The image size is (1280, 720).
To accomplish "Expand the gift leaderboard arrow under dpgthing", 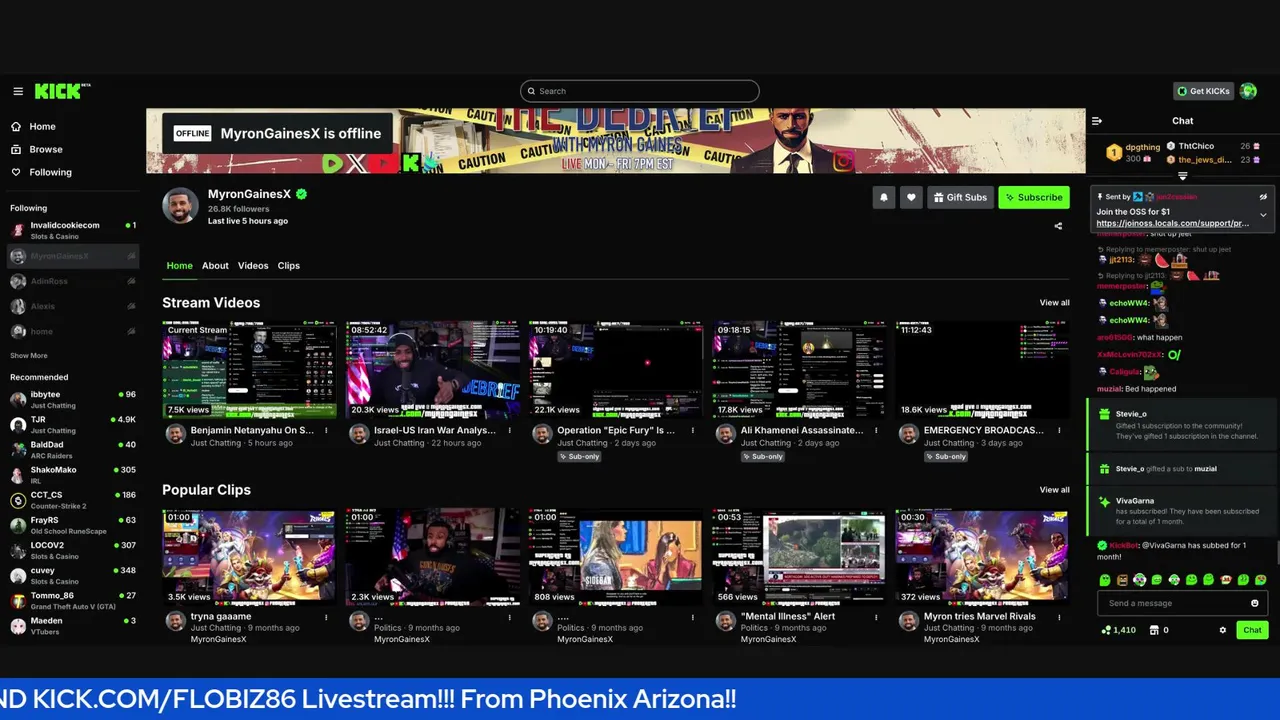I will 1183,176.
